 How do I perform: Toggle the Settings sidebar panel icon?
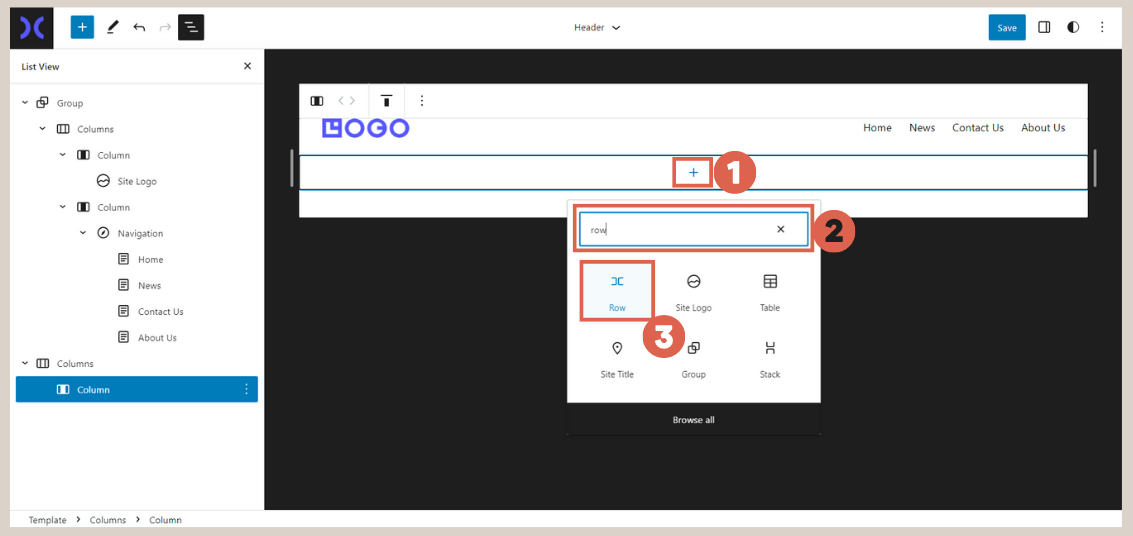(1044, 27)
